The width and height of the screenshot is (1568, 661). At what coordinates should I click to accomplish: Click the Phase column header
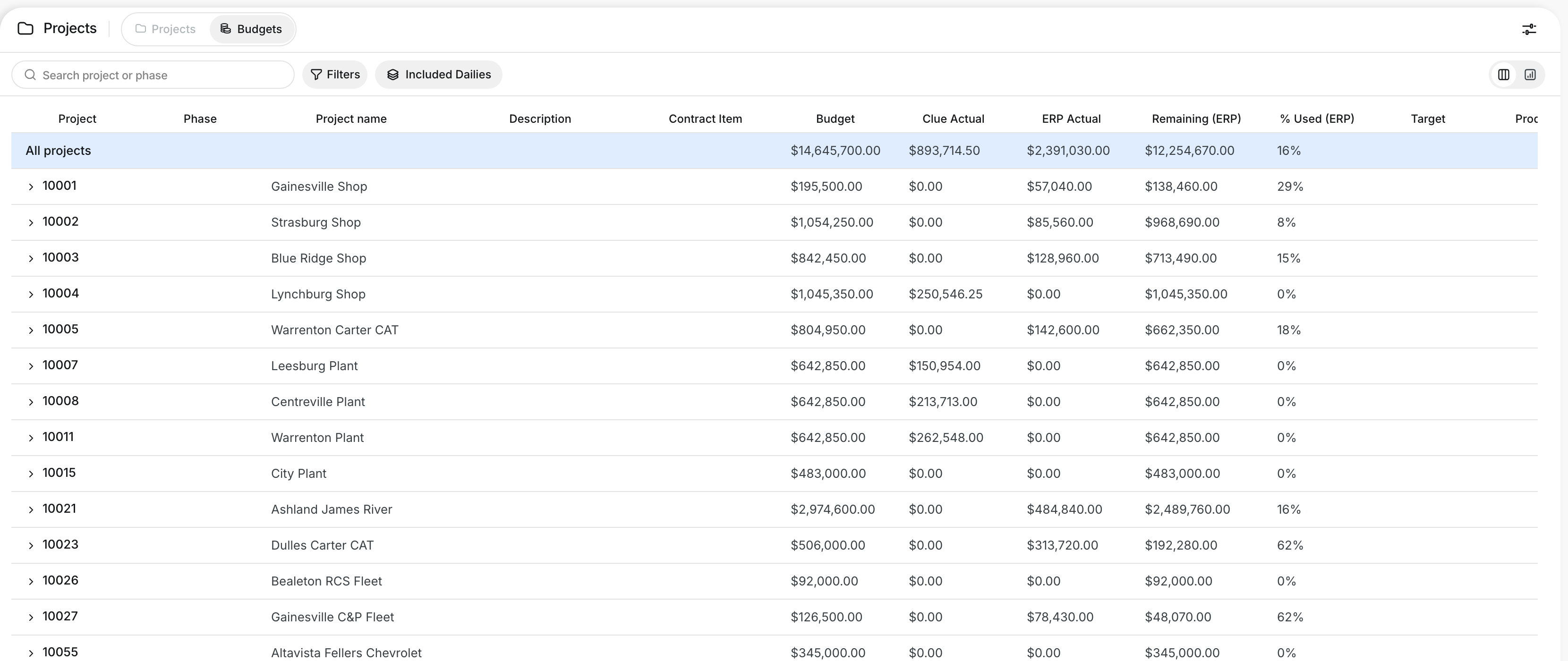coord(200,119)
